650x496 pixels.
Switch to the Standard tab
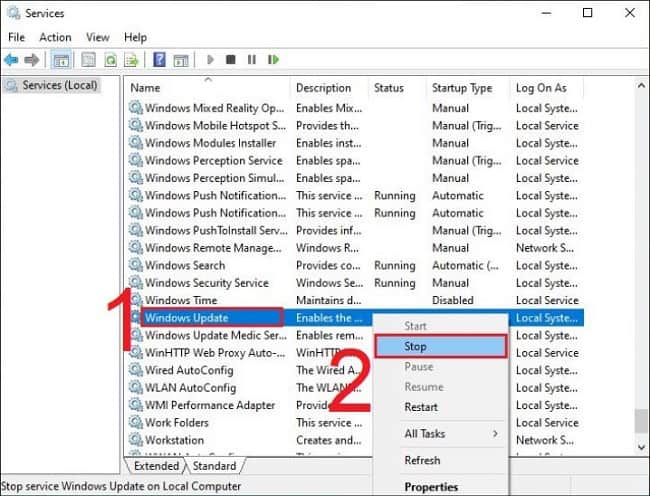[x=214, y=466]
